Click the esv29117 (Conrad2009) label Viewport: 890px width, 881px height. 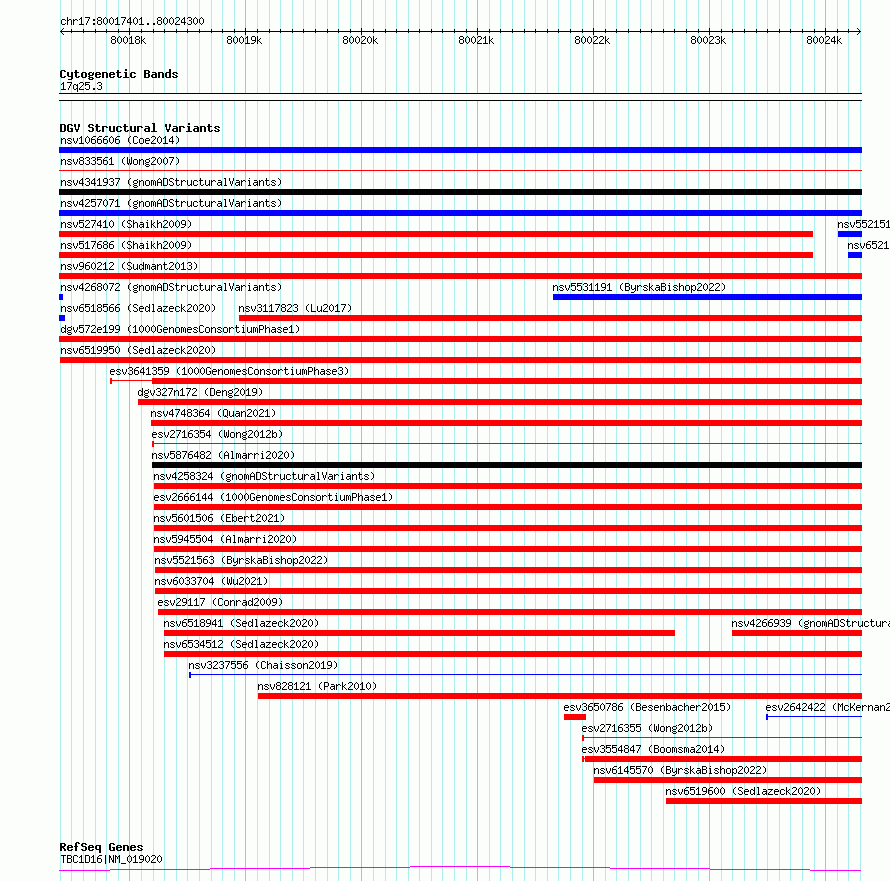pos(220,602)
